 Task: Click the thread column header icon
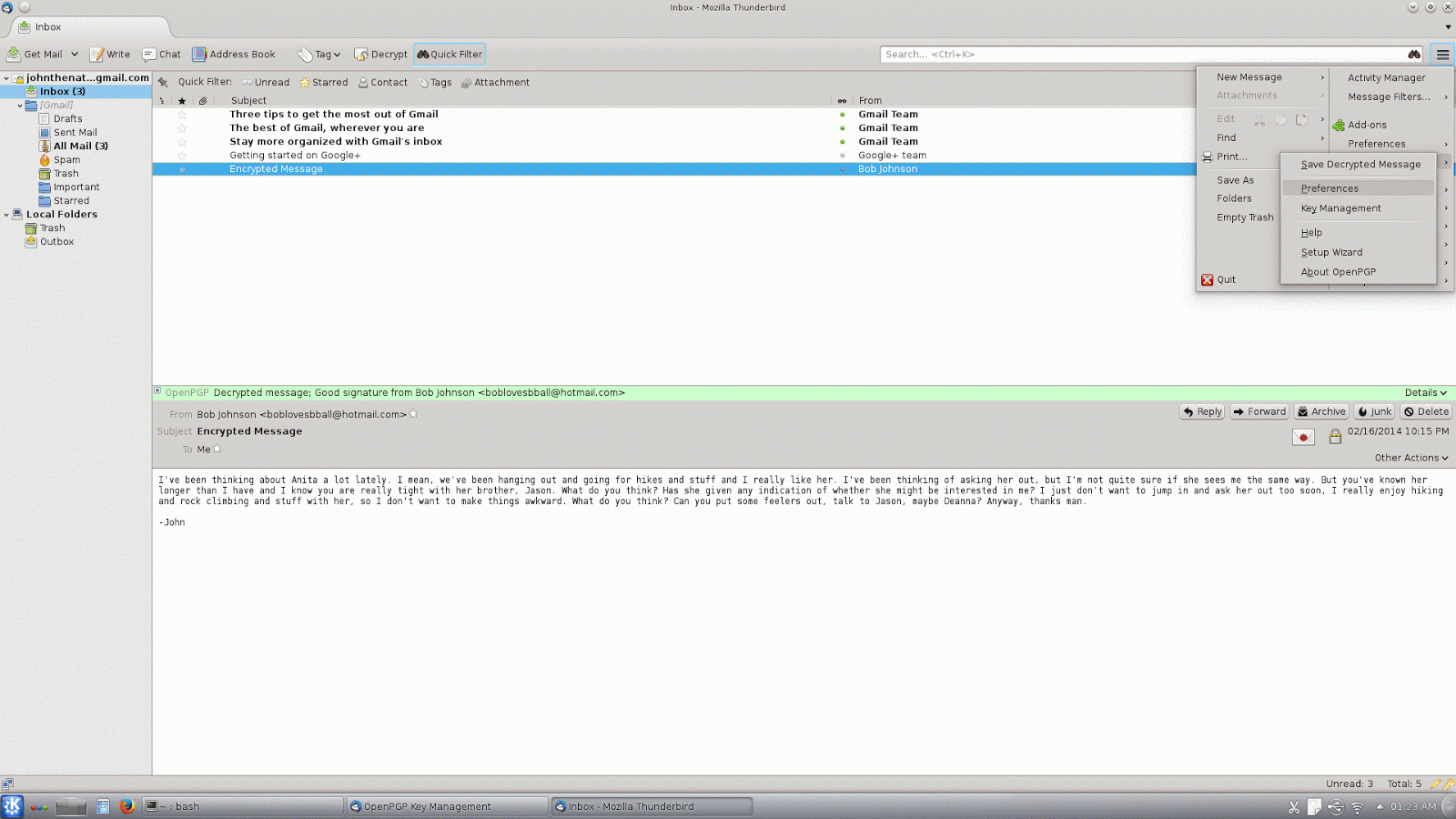(162, 101)
